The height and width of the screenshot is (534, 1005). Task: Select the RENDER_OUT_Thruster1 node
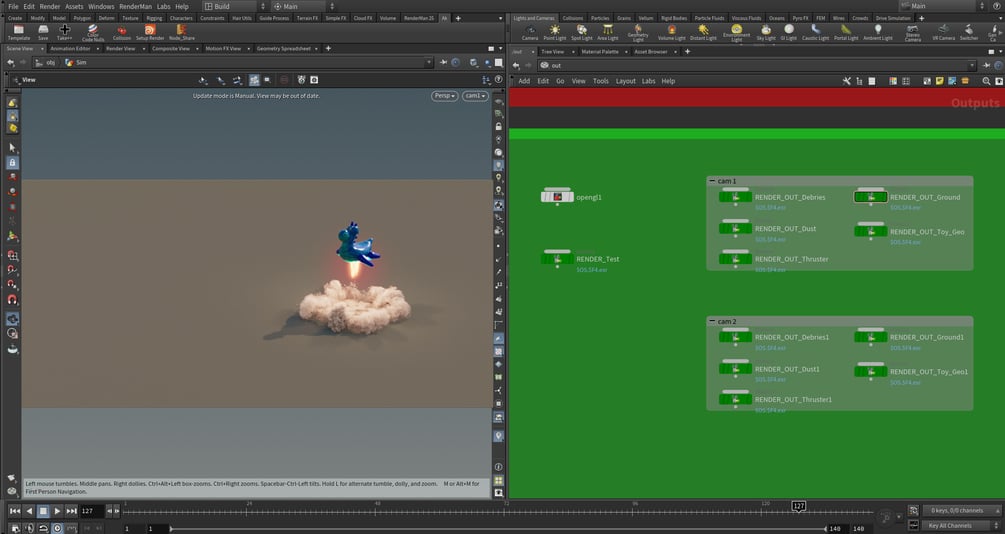pyautogui.click(x=735, y=399)
